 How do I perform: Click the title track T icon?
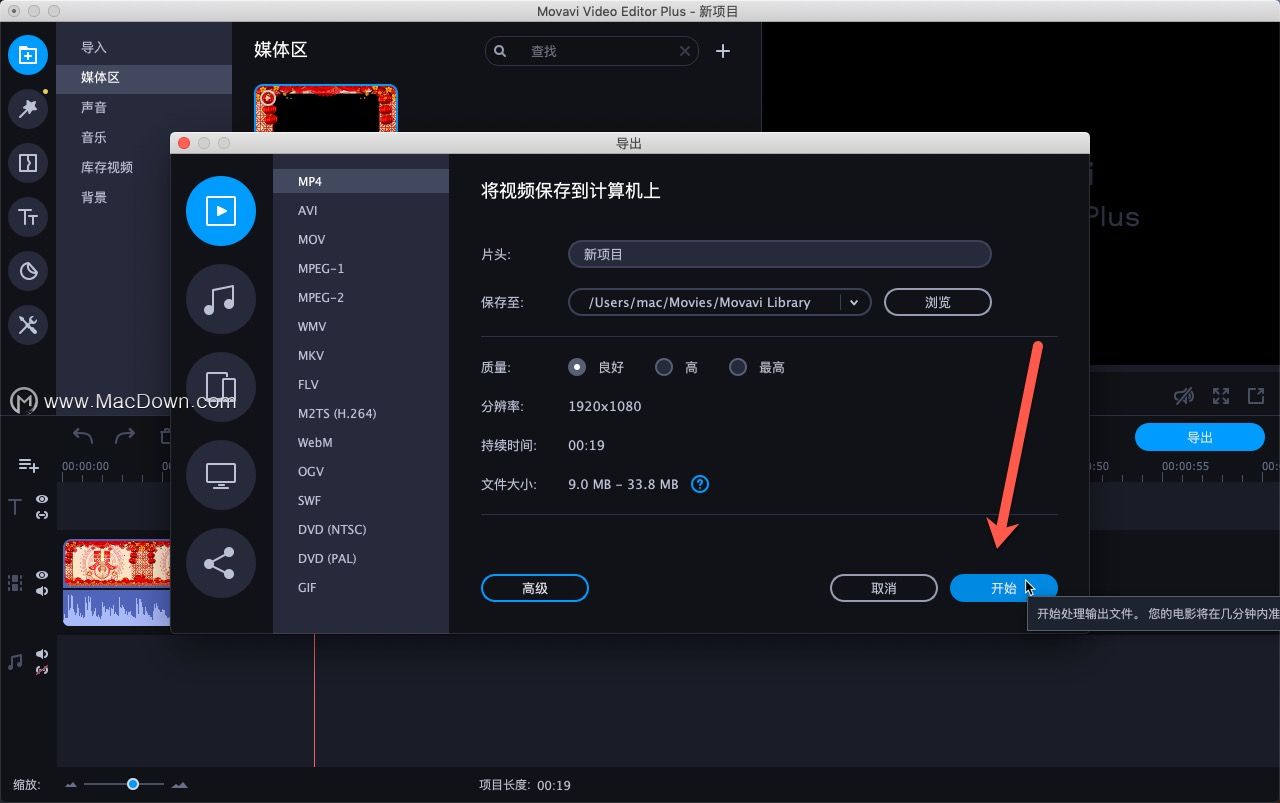pyautogui.click(x=15, y=507)
